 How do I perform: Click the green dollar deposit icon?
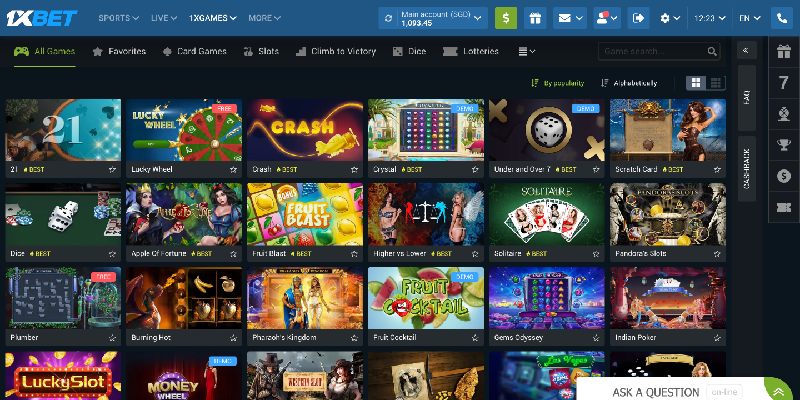(506, 18)
